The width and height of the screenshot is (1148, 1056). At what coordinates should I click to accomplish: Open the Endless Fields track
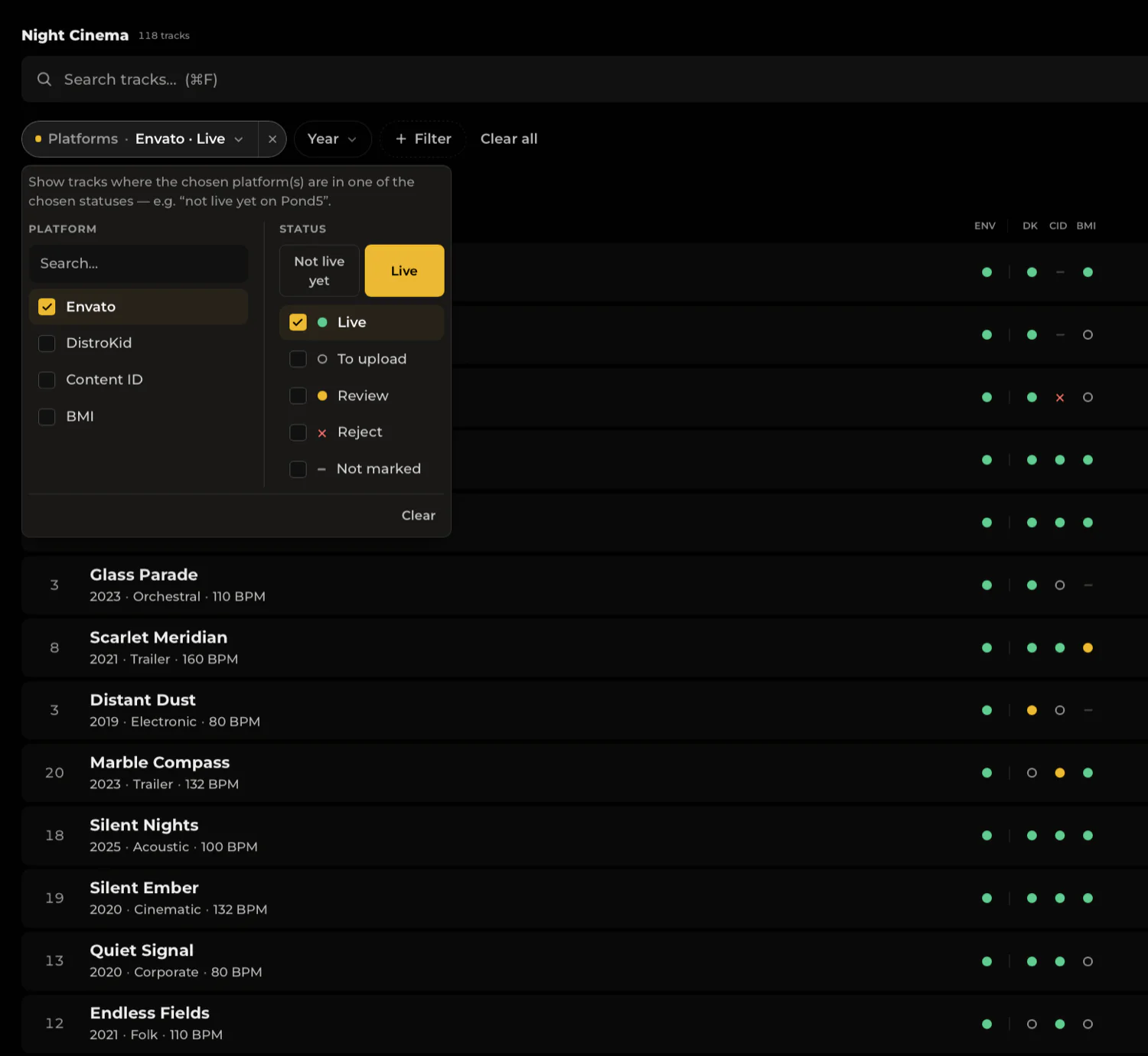pyautogui.click(x=585, y=1024)
